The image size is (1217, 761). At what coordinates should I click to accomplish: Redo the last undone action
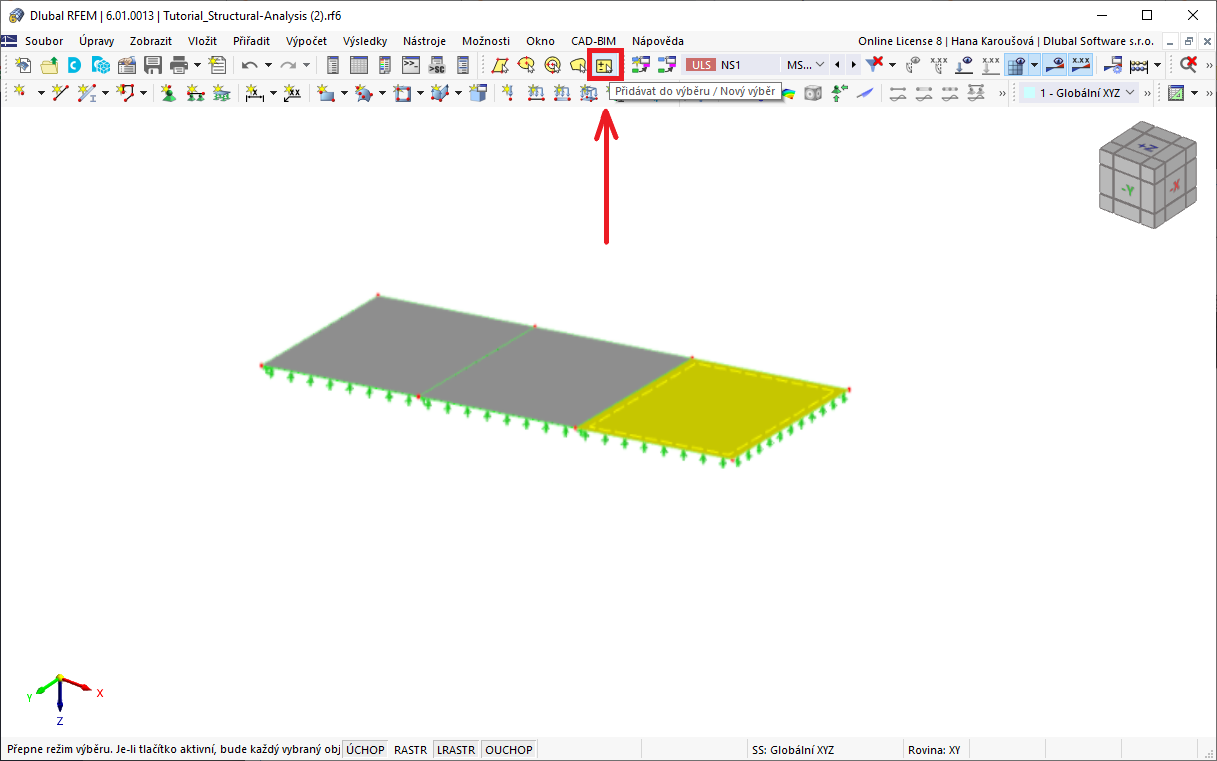287,65
